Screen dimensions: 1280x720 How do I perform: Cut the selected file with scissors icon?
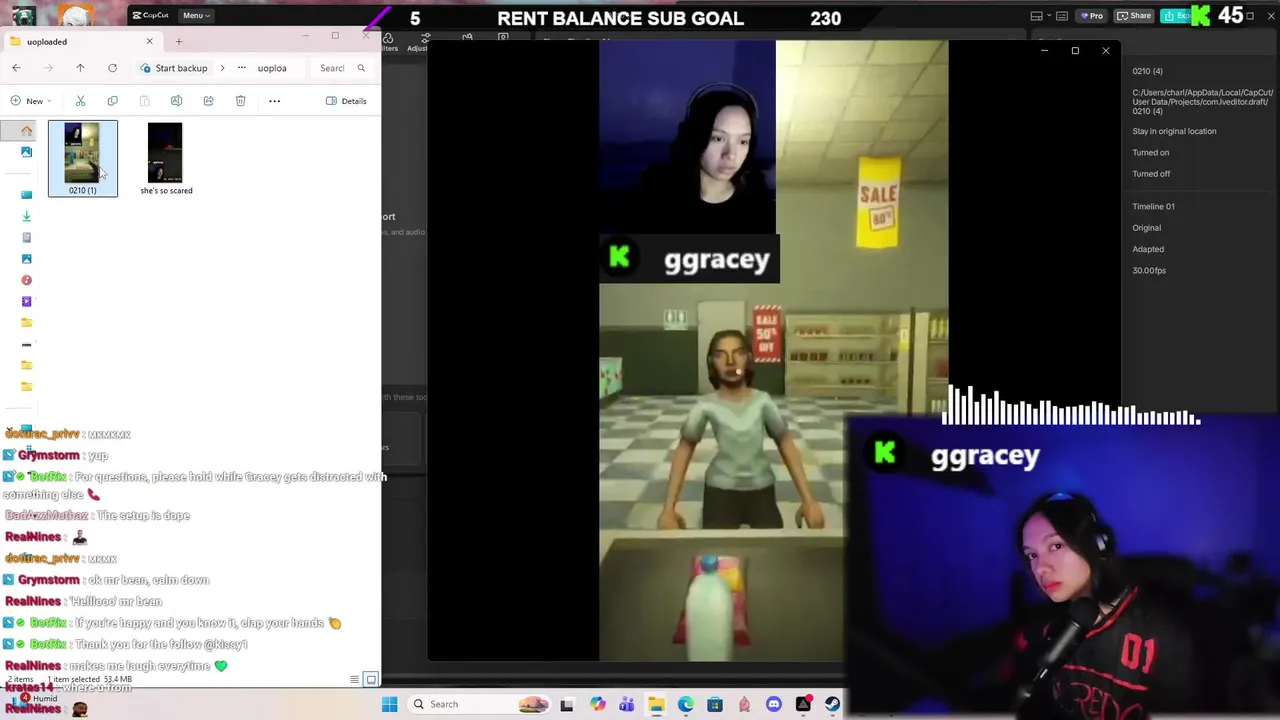80,101
